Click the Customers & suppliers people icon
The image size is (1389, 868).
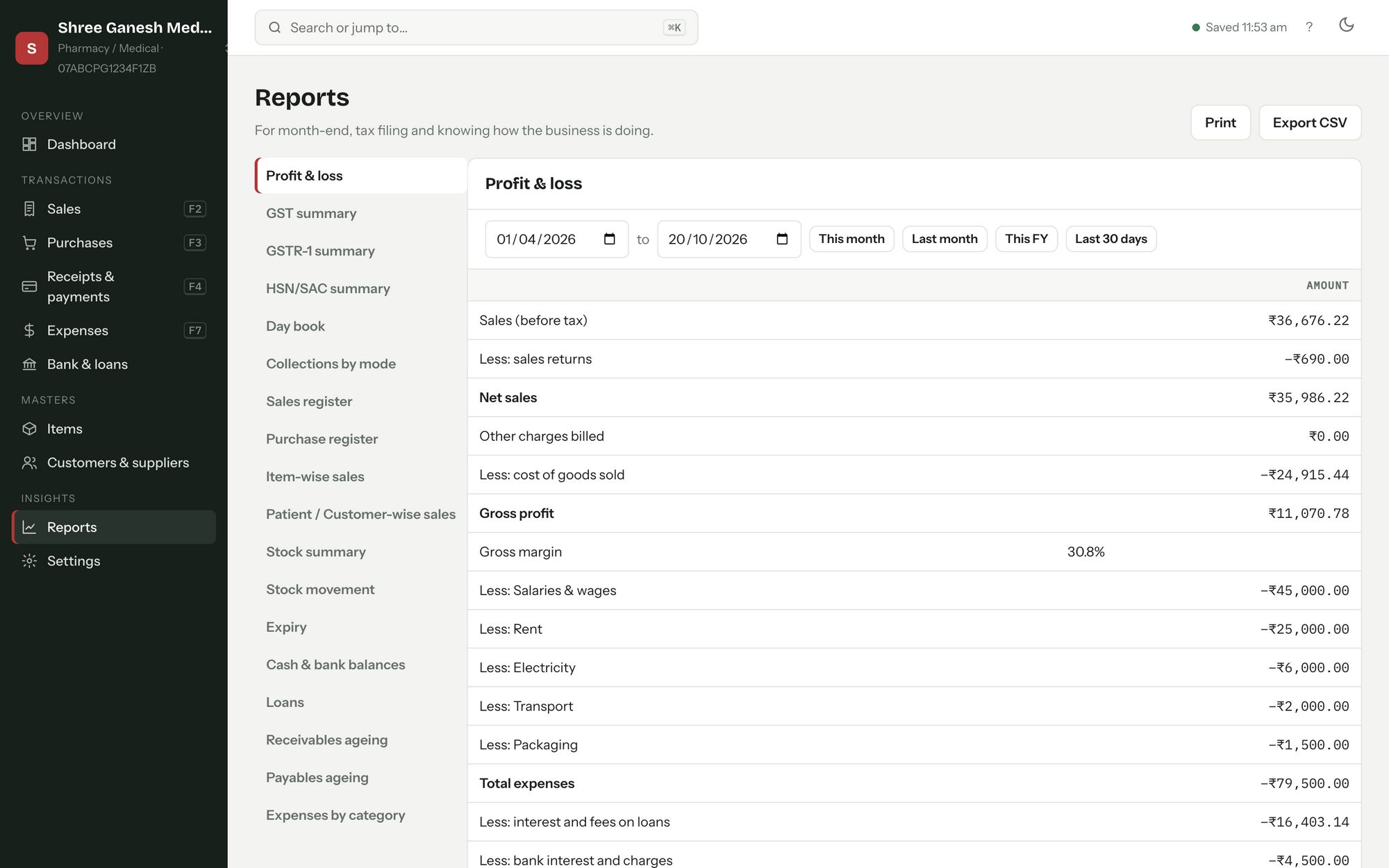point(29,463)
